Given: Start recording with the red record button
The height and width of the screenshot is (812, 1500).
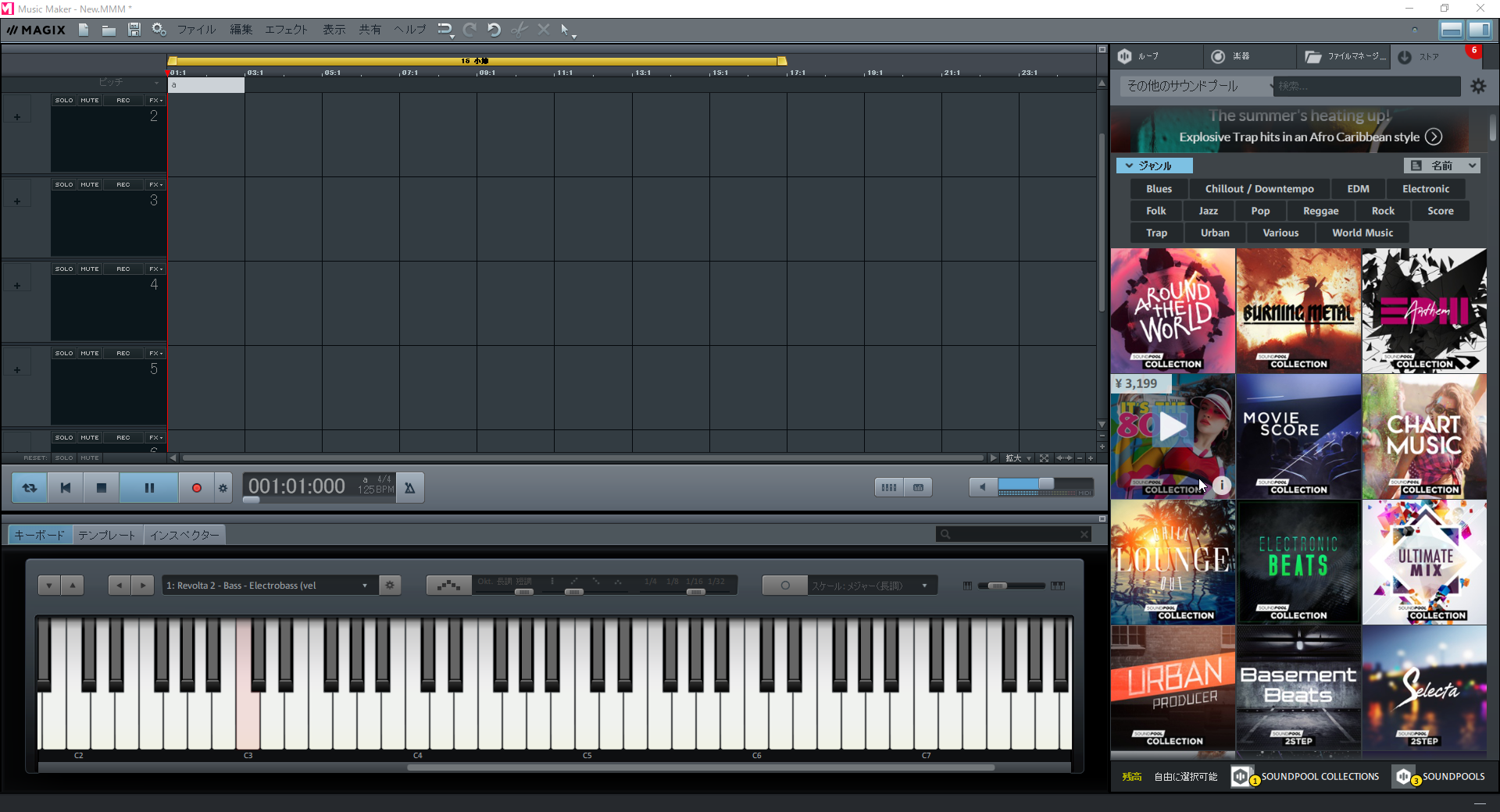Looking at the screenshot, I should tap(197, 487).
